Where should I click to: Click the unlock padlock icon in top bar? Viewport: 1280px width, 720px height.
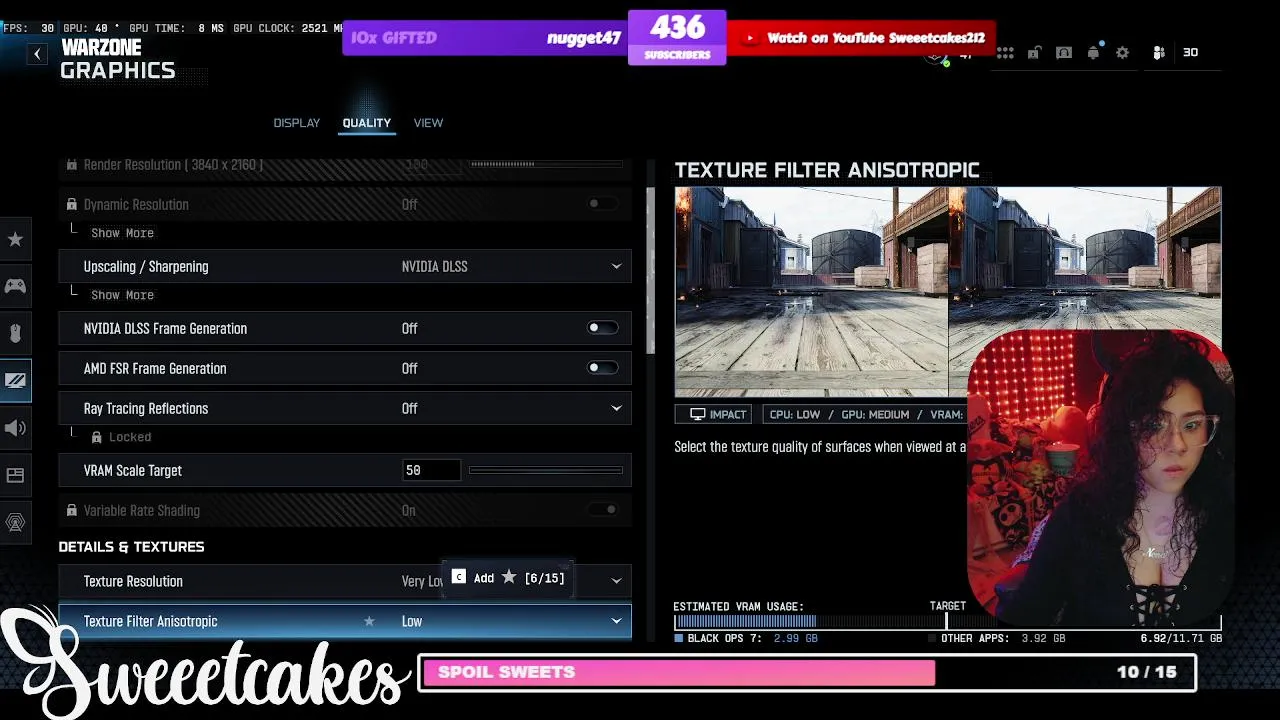pyautogui.click(x=1035, y=53)
